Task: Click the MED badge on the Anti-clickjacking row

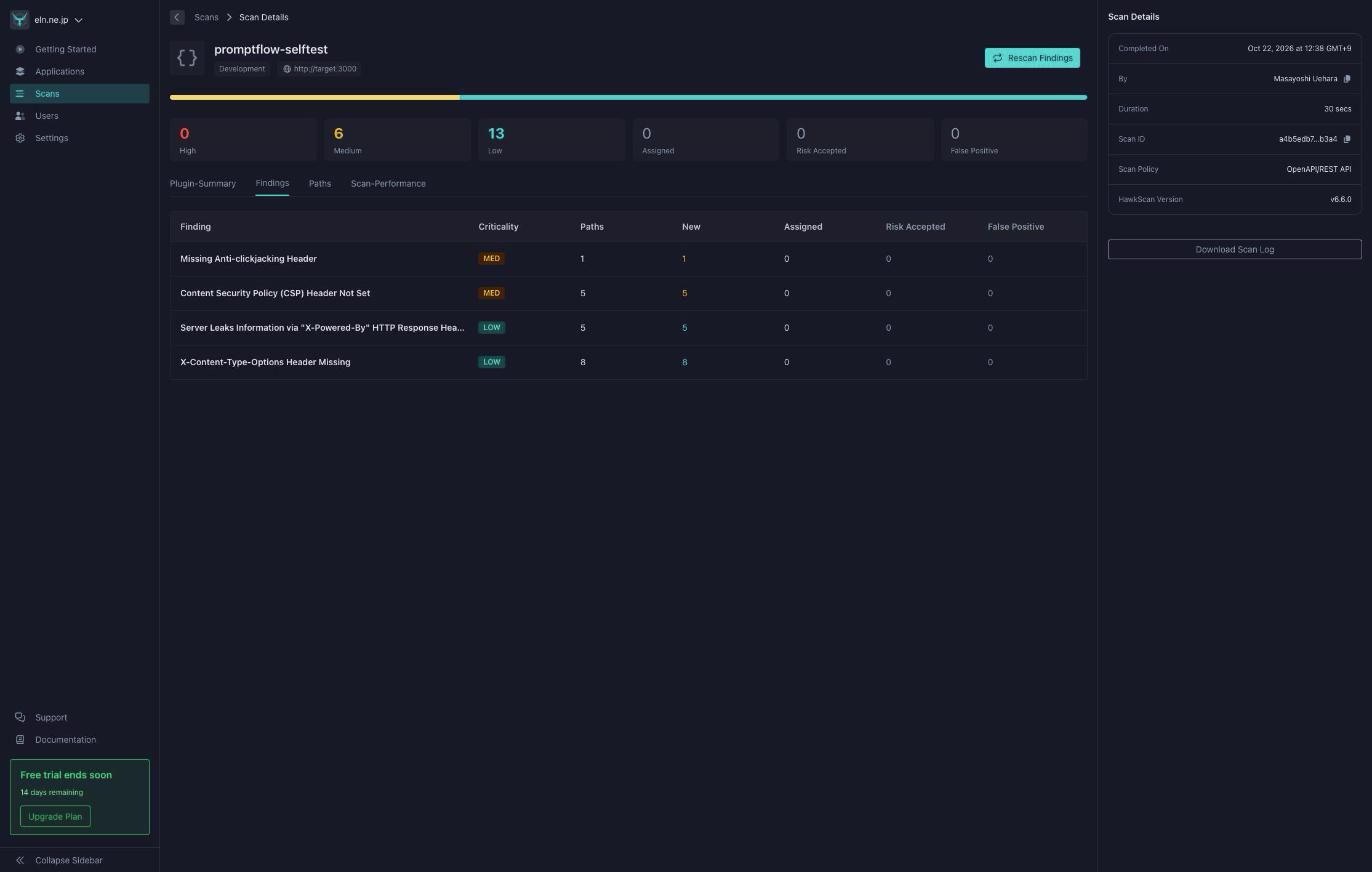Action: [x=491, y=259]
